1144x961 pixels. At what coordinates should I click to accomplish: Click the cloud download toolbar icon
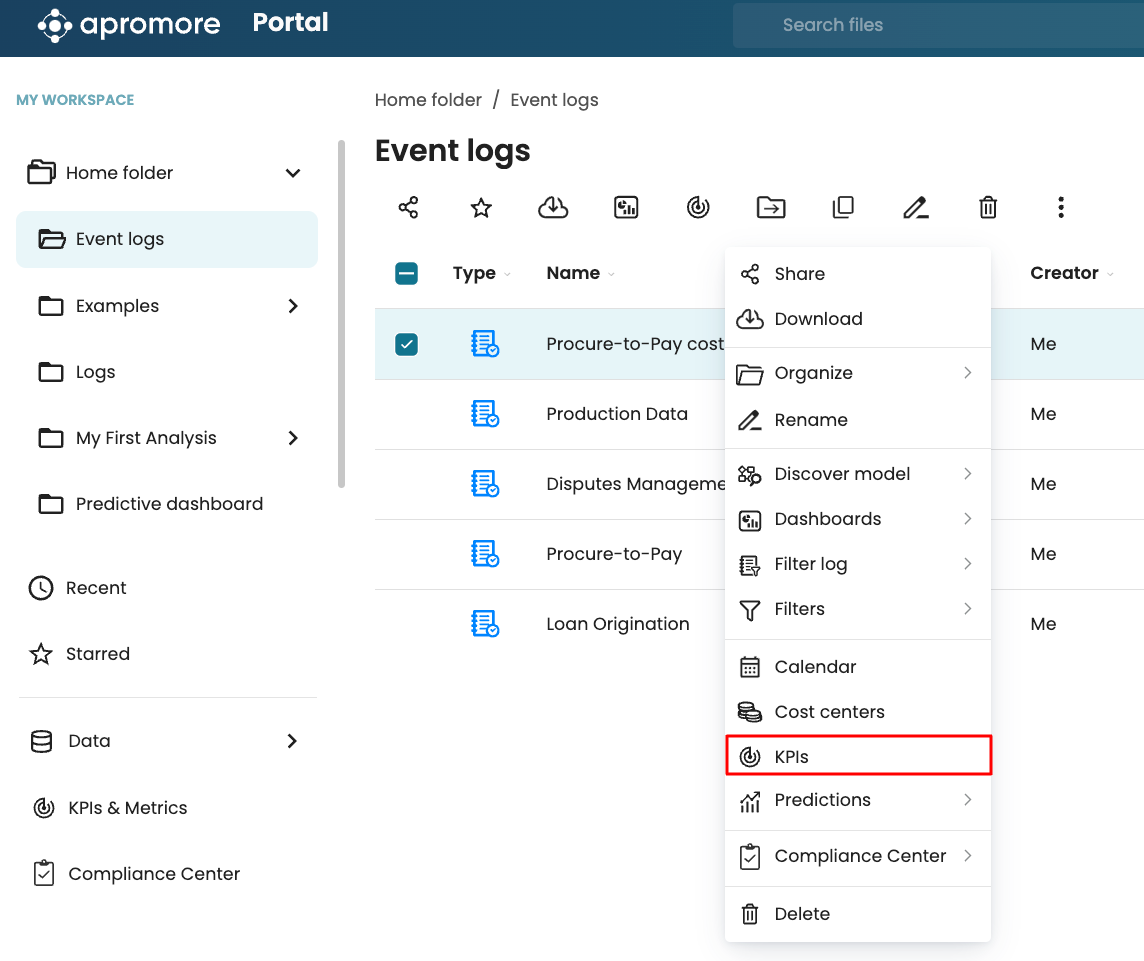pyautogui.click(x=553, y=208)
